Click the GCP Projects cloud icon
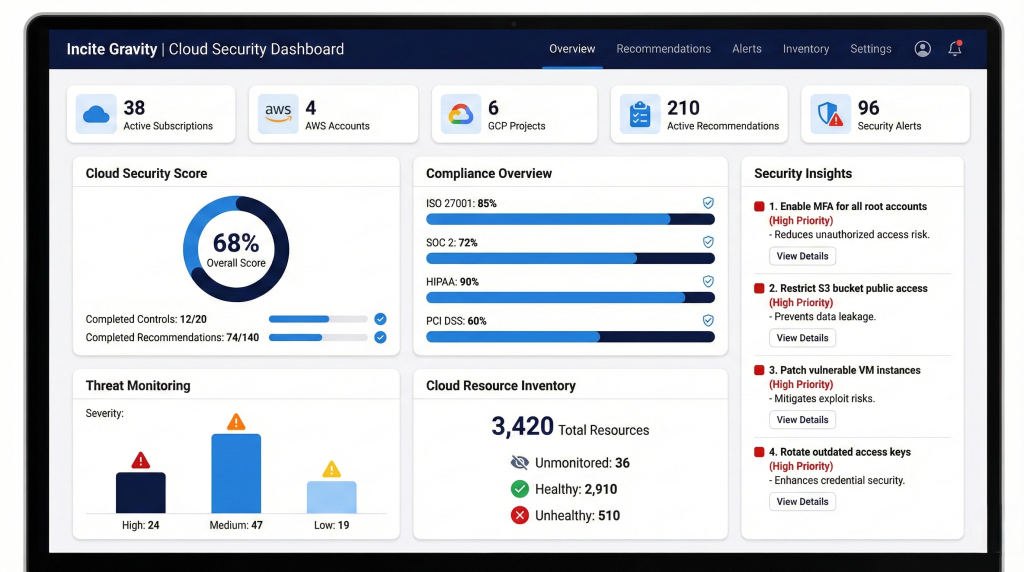The image size is (1024, 572). (x=460, y=115)
